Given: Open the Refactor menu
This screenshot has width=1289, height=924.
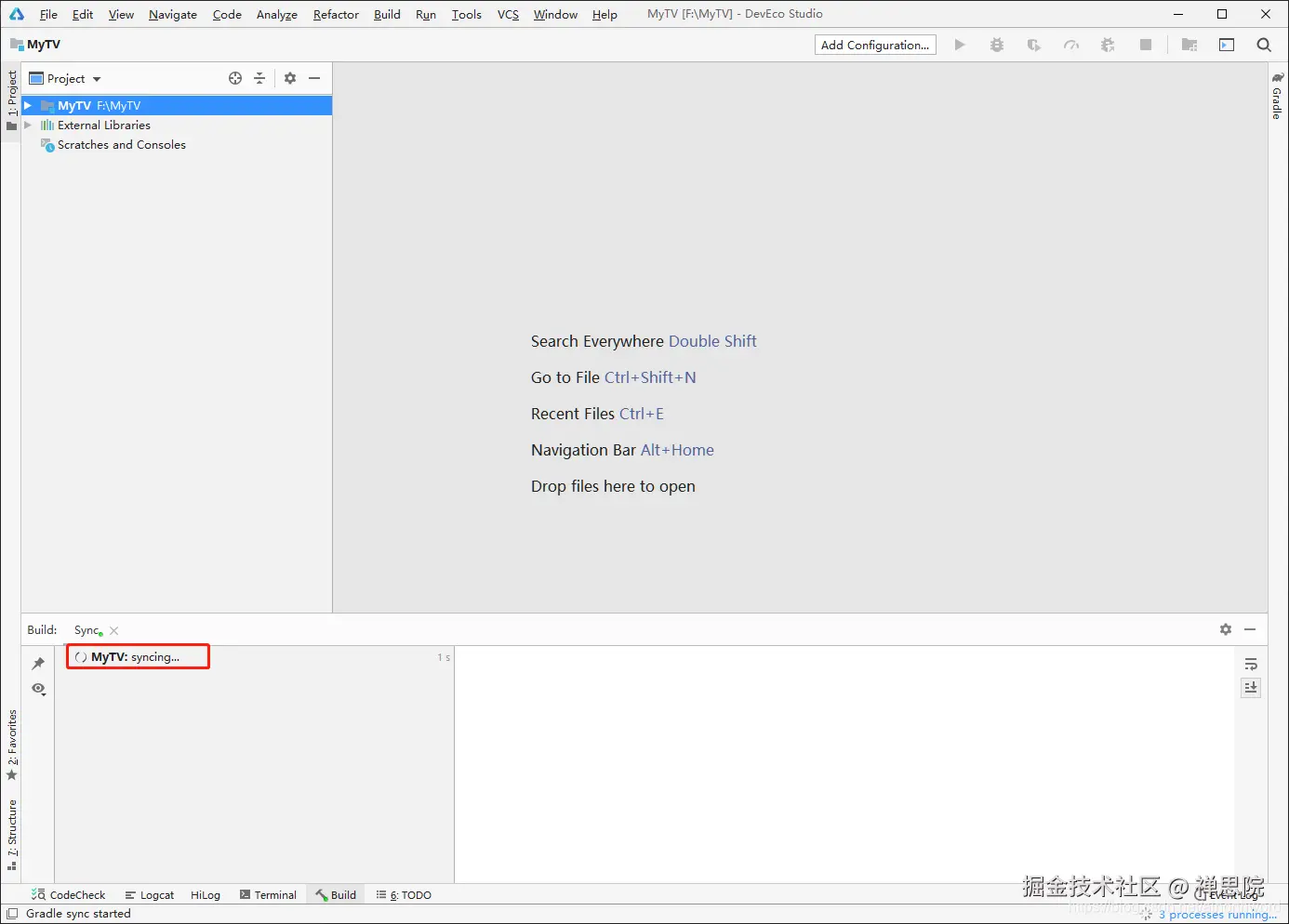Looking at the screenshot, I should (x=336, y=14).
